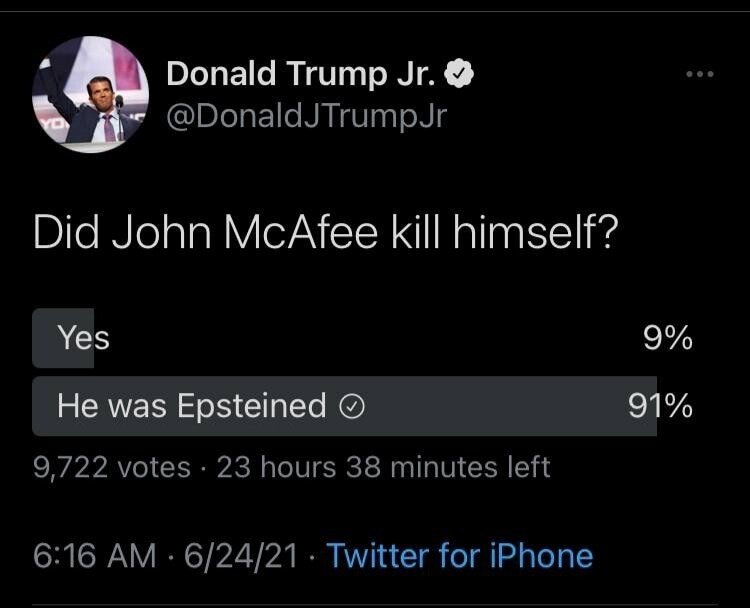The height and width of the screenshot is (608, 750).
Task: Click the selected-vote checkmark beside Epsteined
Action: pos(352,406)
